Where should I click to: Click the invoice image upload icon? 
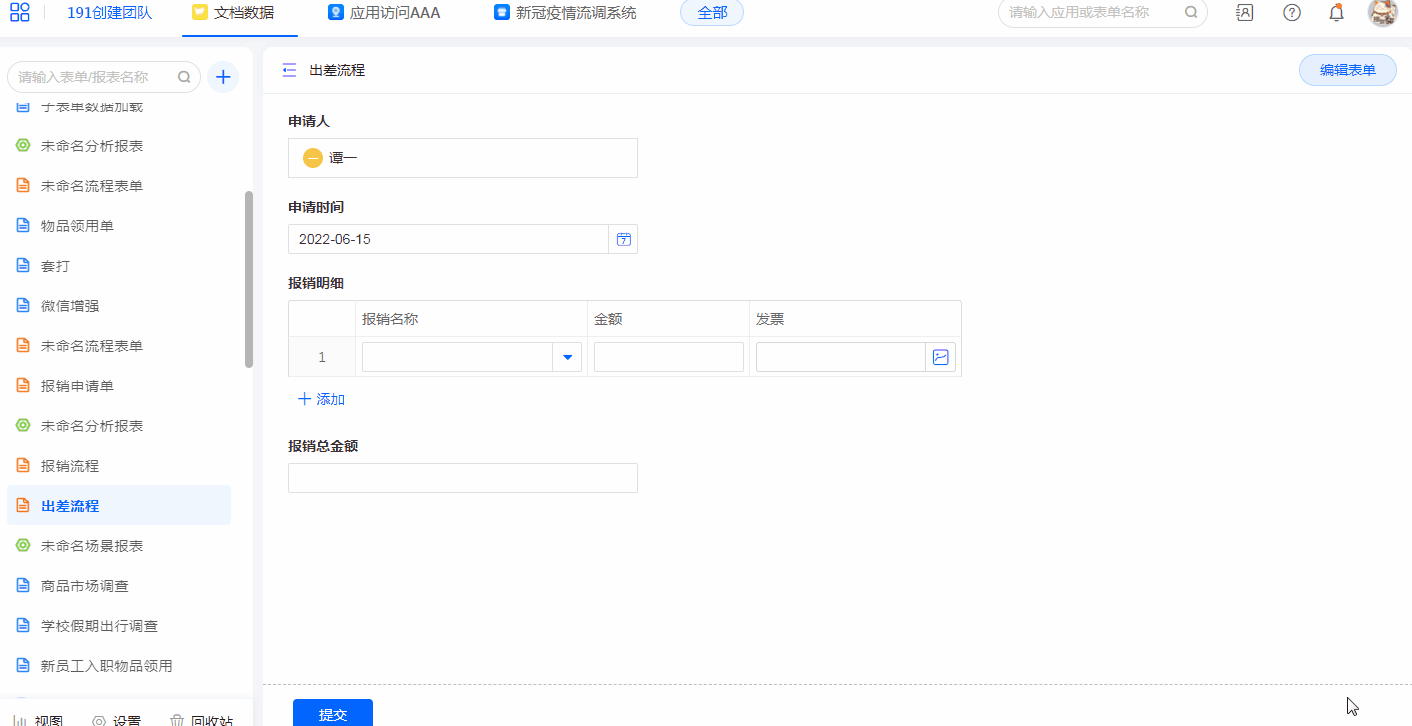[x=940, y=357]
